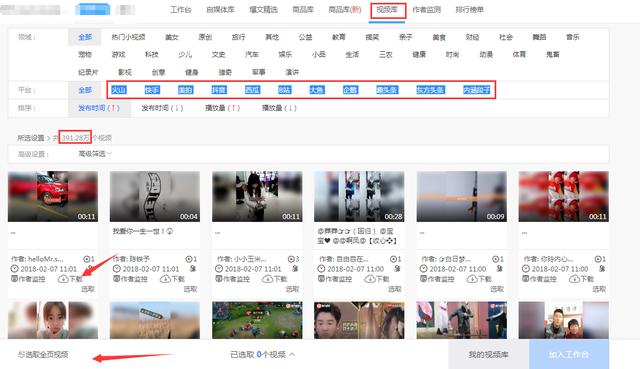
Task: Open the 爆文精选 tab
Action: tap(264, 9)
